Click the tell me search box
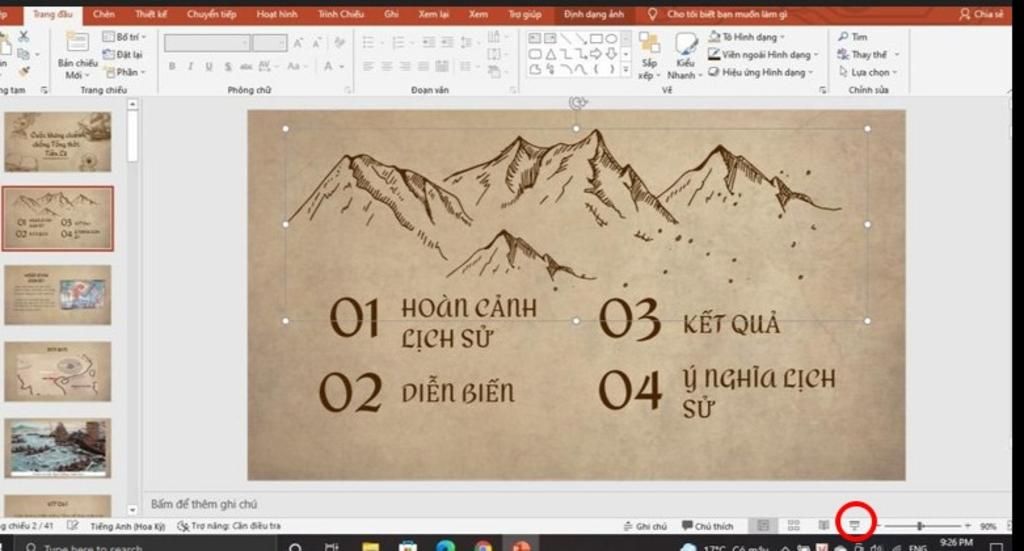 [x=717, y=14]
